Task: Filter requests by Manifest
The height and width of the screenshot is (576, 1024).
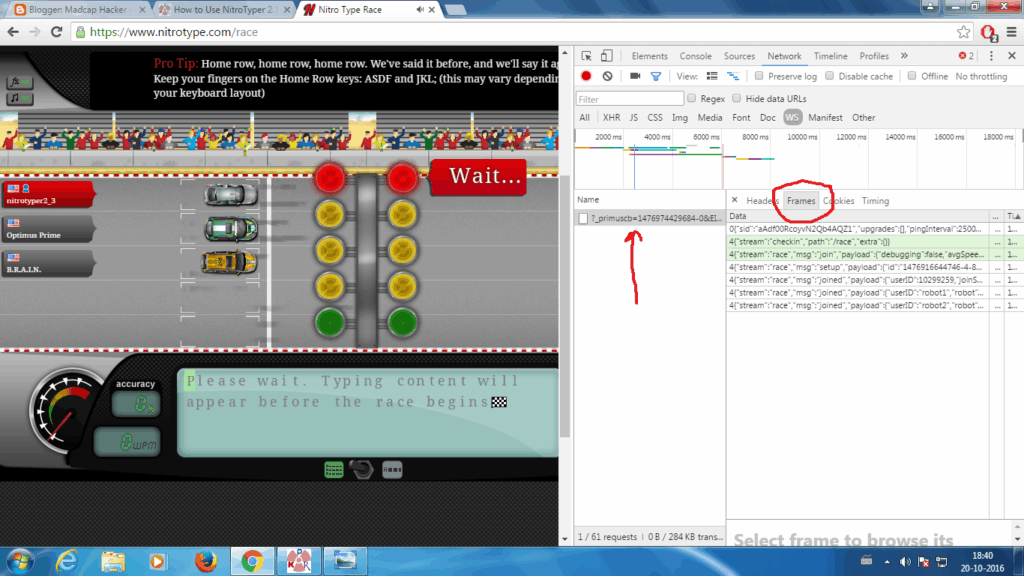Action: point(825,118)
